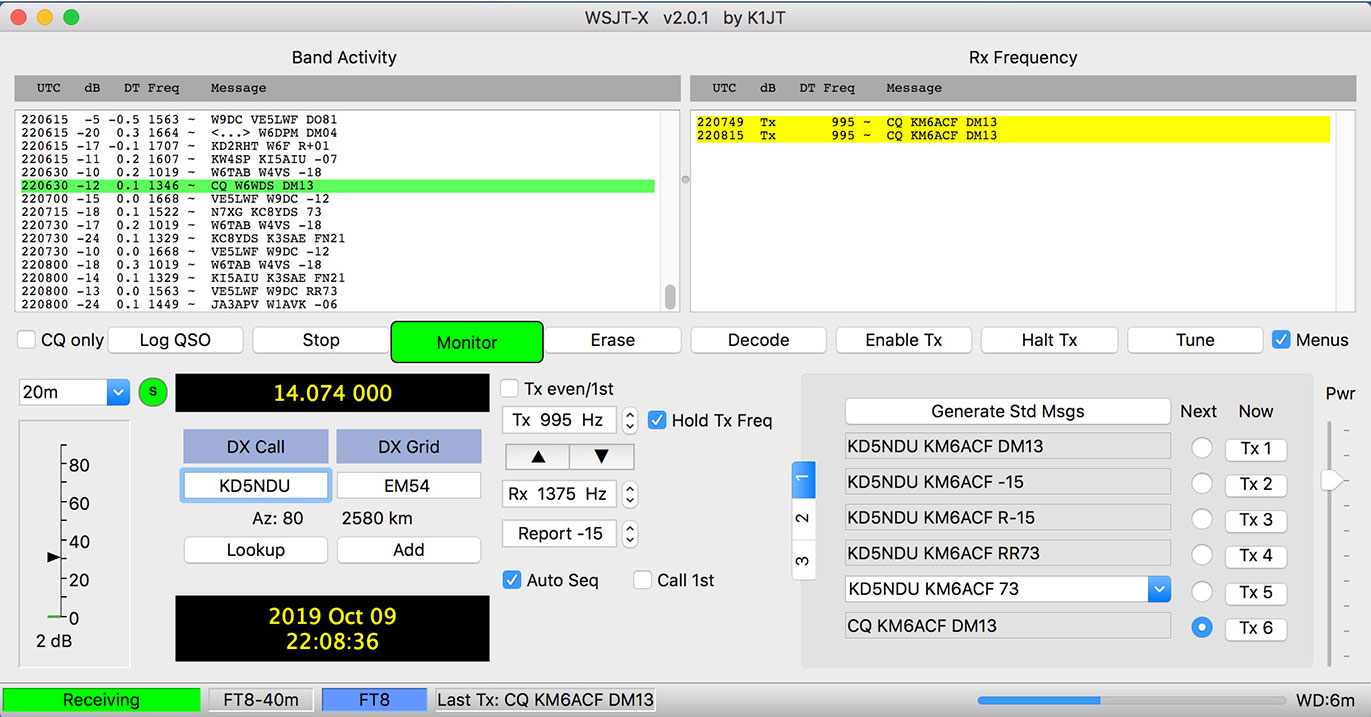The image size is (1371, 717).
Task: Send Tx 1 now
Action: (x=1256, y=449)
